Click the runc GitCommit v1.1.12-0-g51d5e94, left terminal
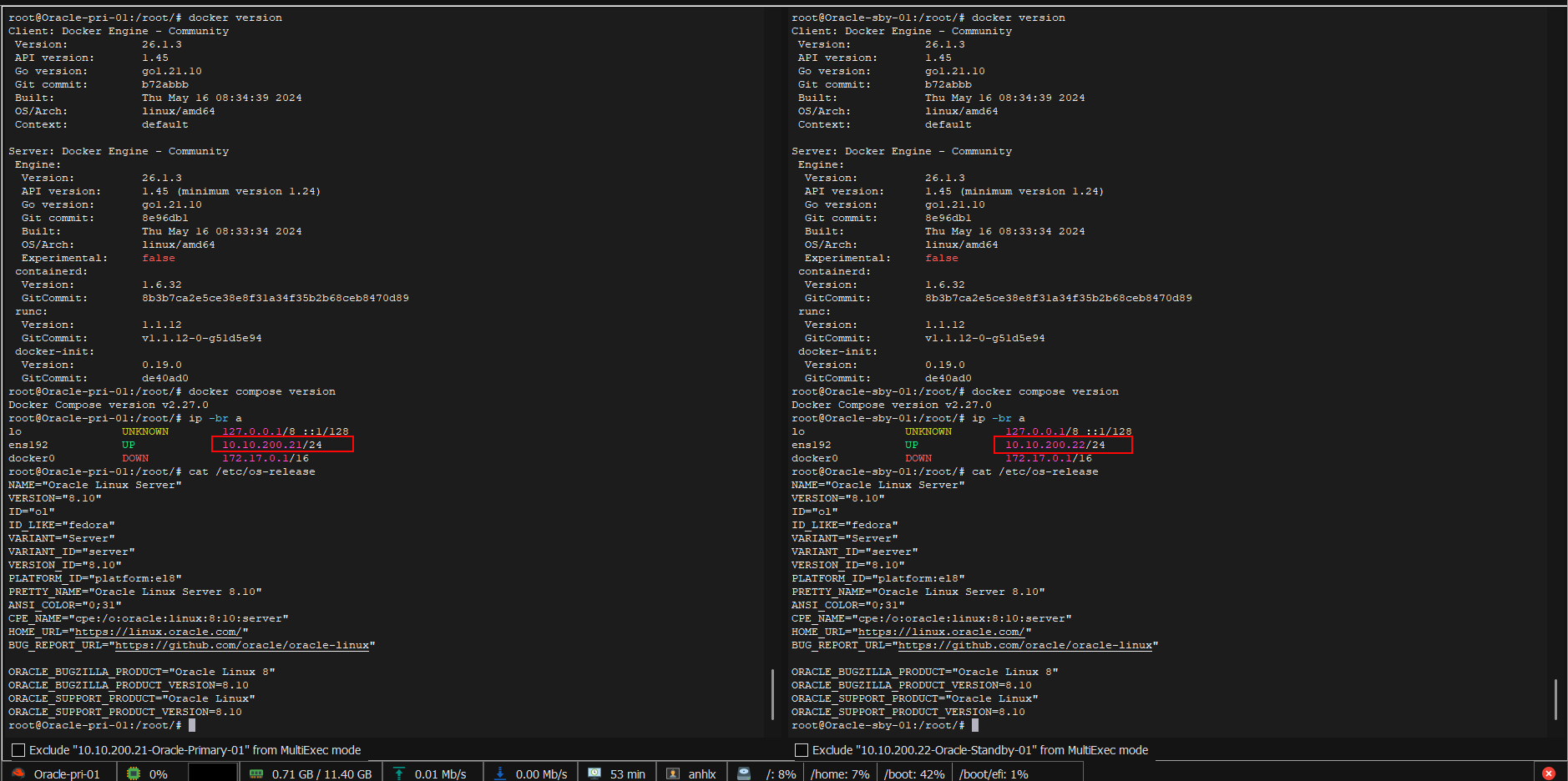The image size is (1568, 781). [x=202, y=338]
